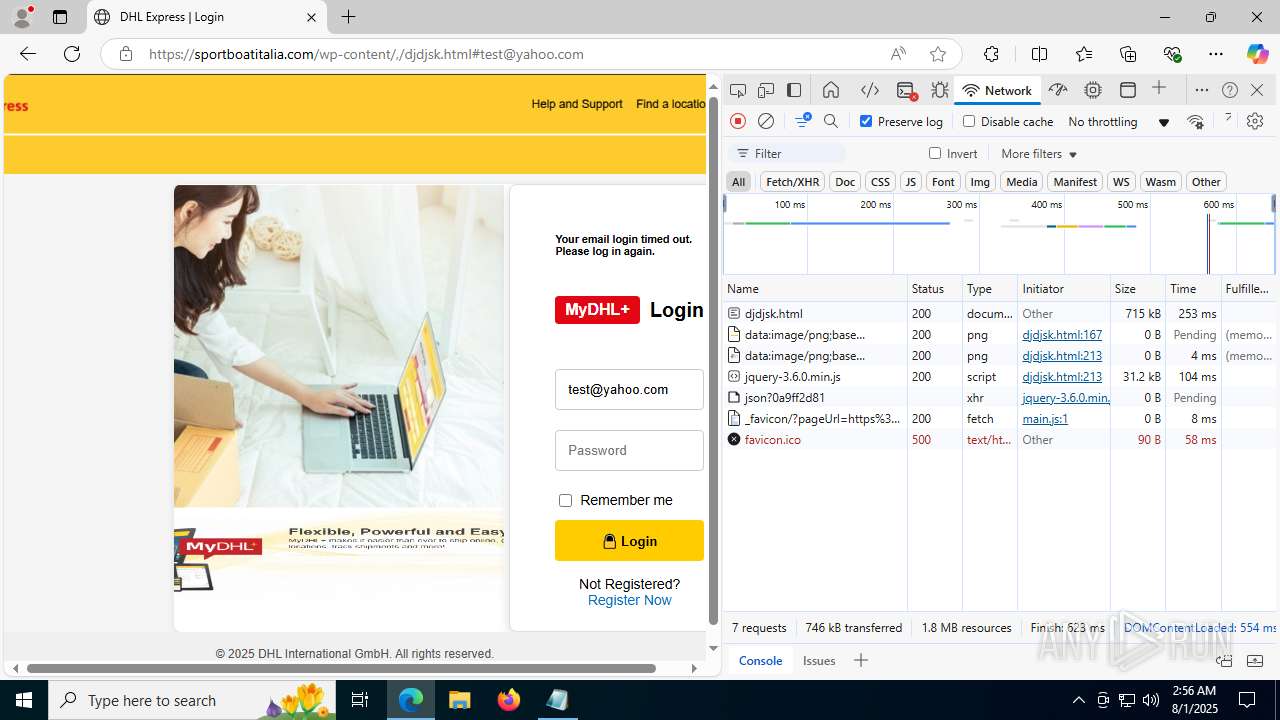Filter requests by CSS type
The width and height of the screenshot is (1280, 720).
pyautogui.click(x=880, y=181)
